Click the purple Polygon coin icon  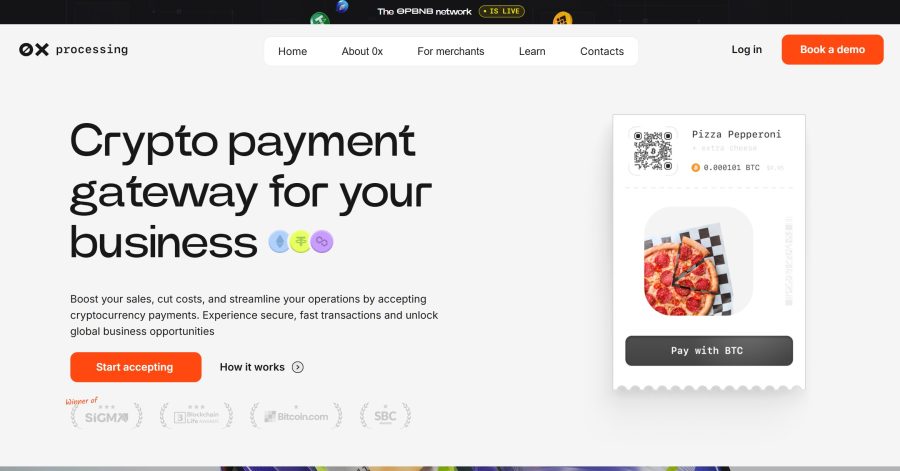coord(321,242)
